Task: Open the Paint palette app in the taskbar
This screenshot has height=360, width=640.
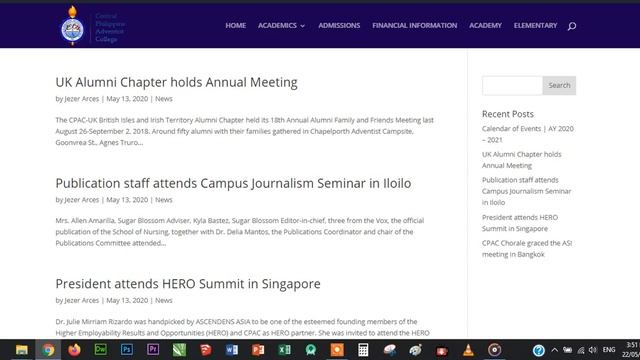Action: click(x=416, y=350)
